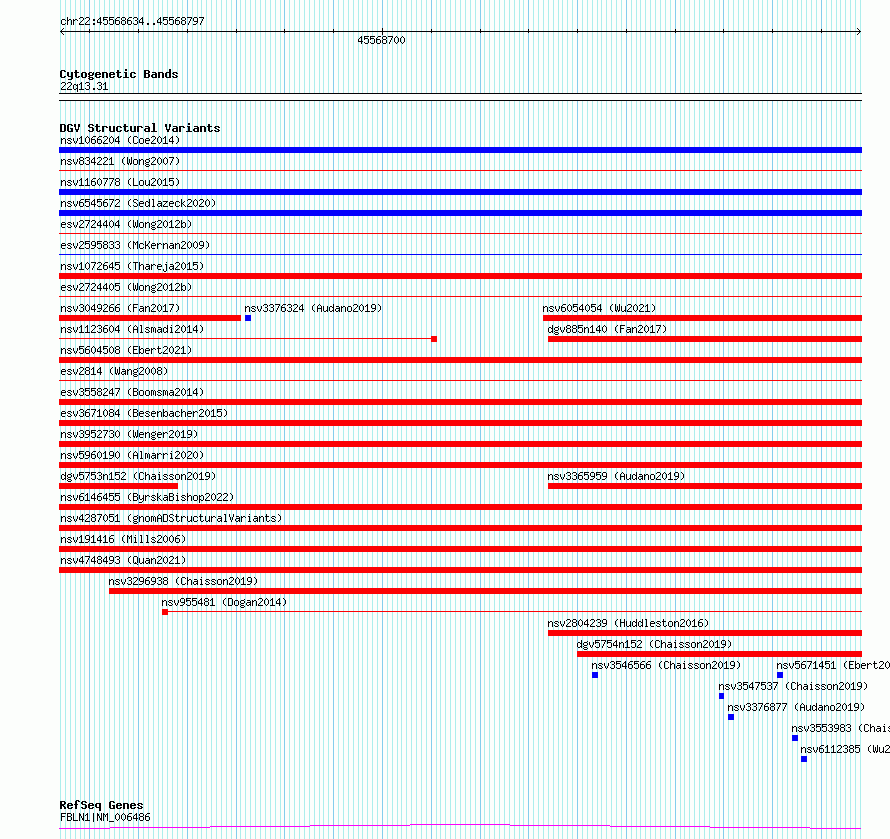Open the nsv191416 (Mills2006) variant
Viewport: 890px width, 839px height.
click(x=123, y=539)
